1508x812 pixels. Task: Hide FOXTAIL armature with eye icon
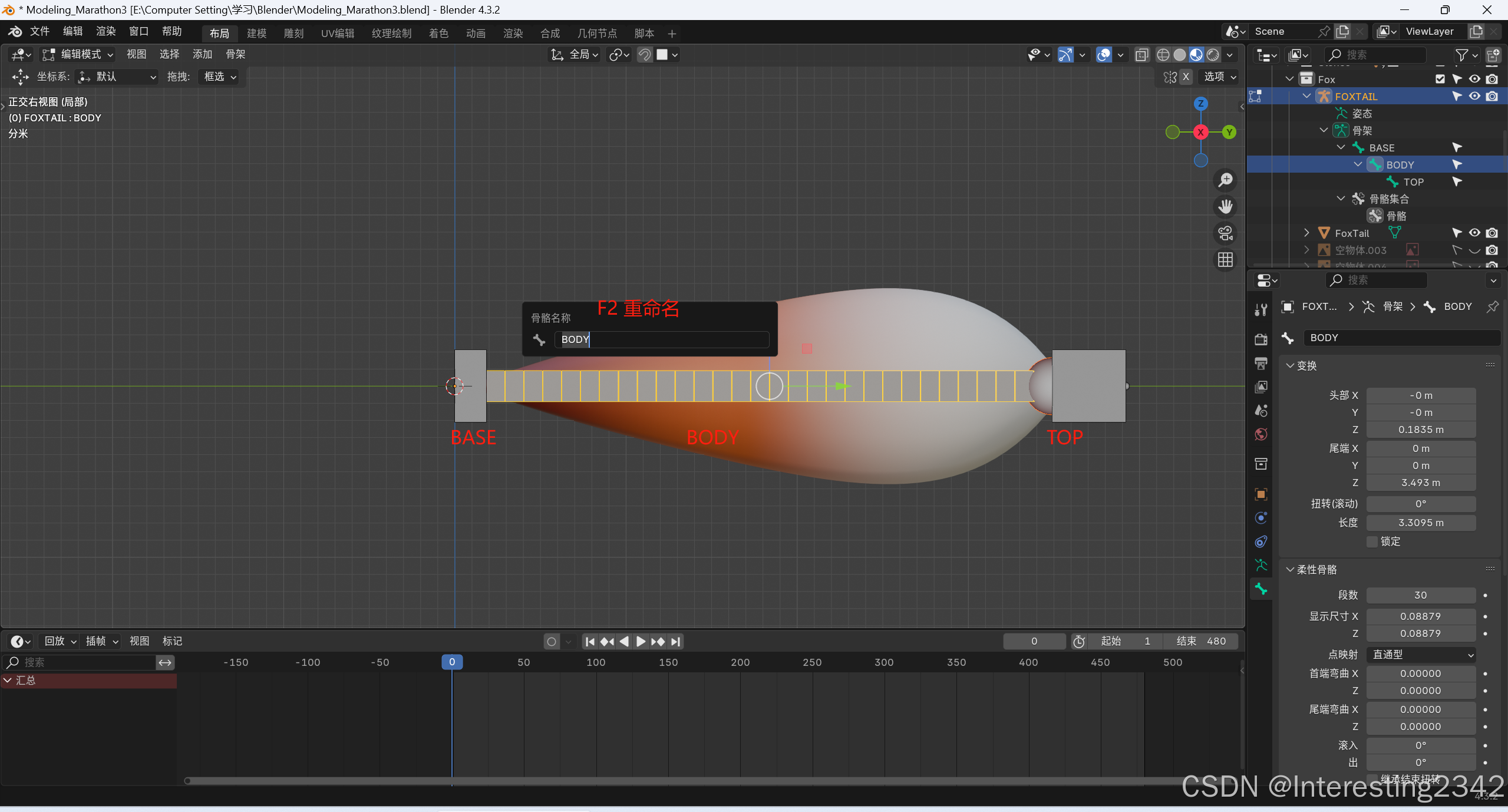pos(1474,96)
